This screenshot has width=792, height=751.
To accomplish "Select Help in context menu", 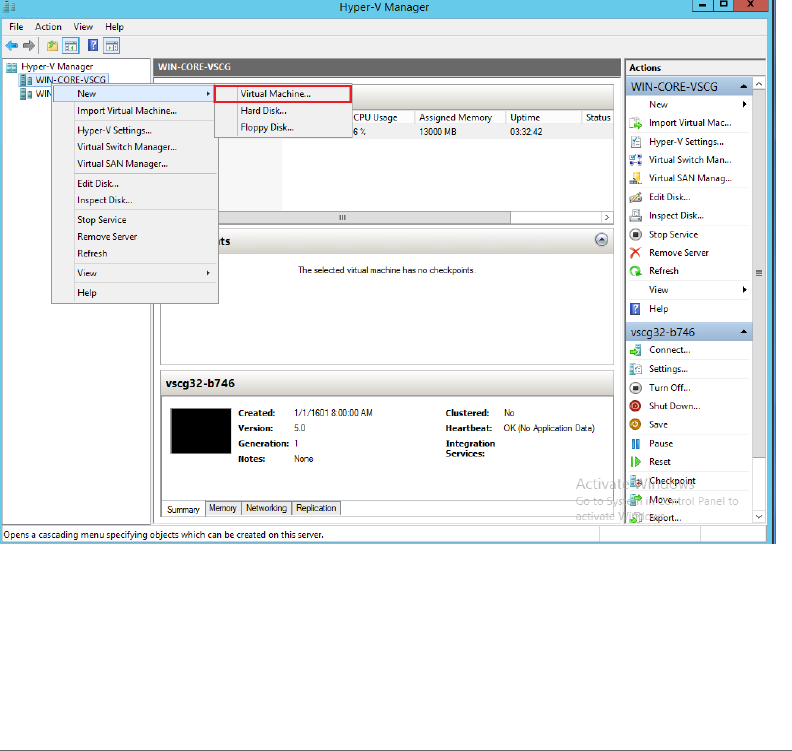I will tap(135, 293).
